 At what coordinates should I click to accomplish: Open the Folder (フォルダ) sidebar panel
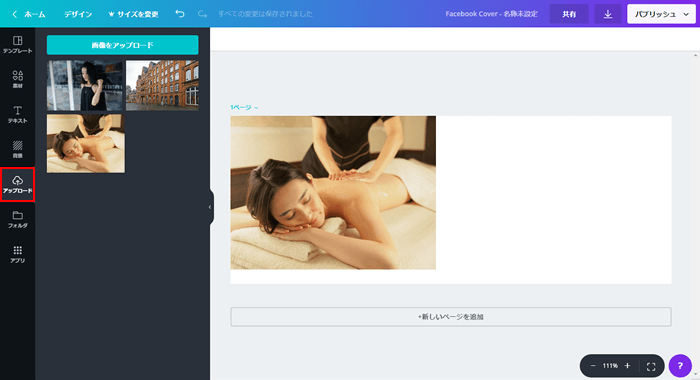[17, 219]
